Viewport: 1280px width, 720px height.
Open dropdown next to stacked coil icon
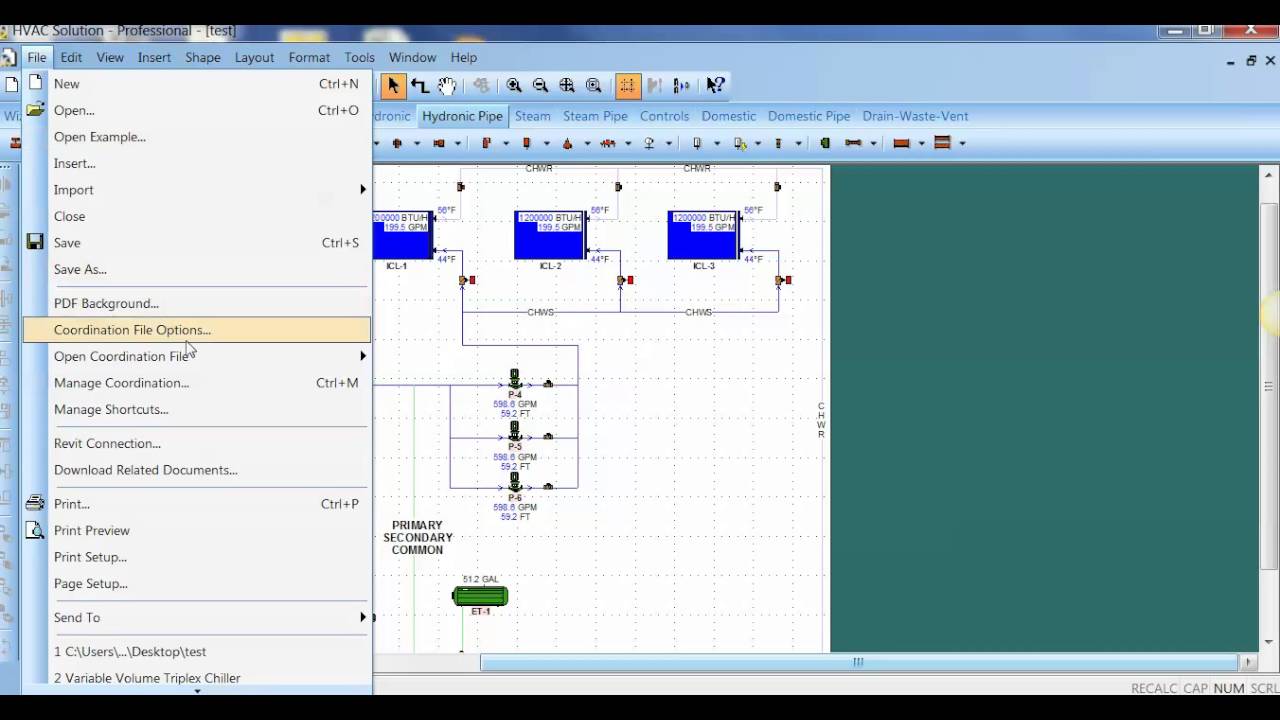(963, 143)
